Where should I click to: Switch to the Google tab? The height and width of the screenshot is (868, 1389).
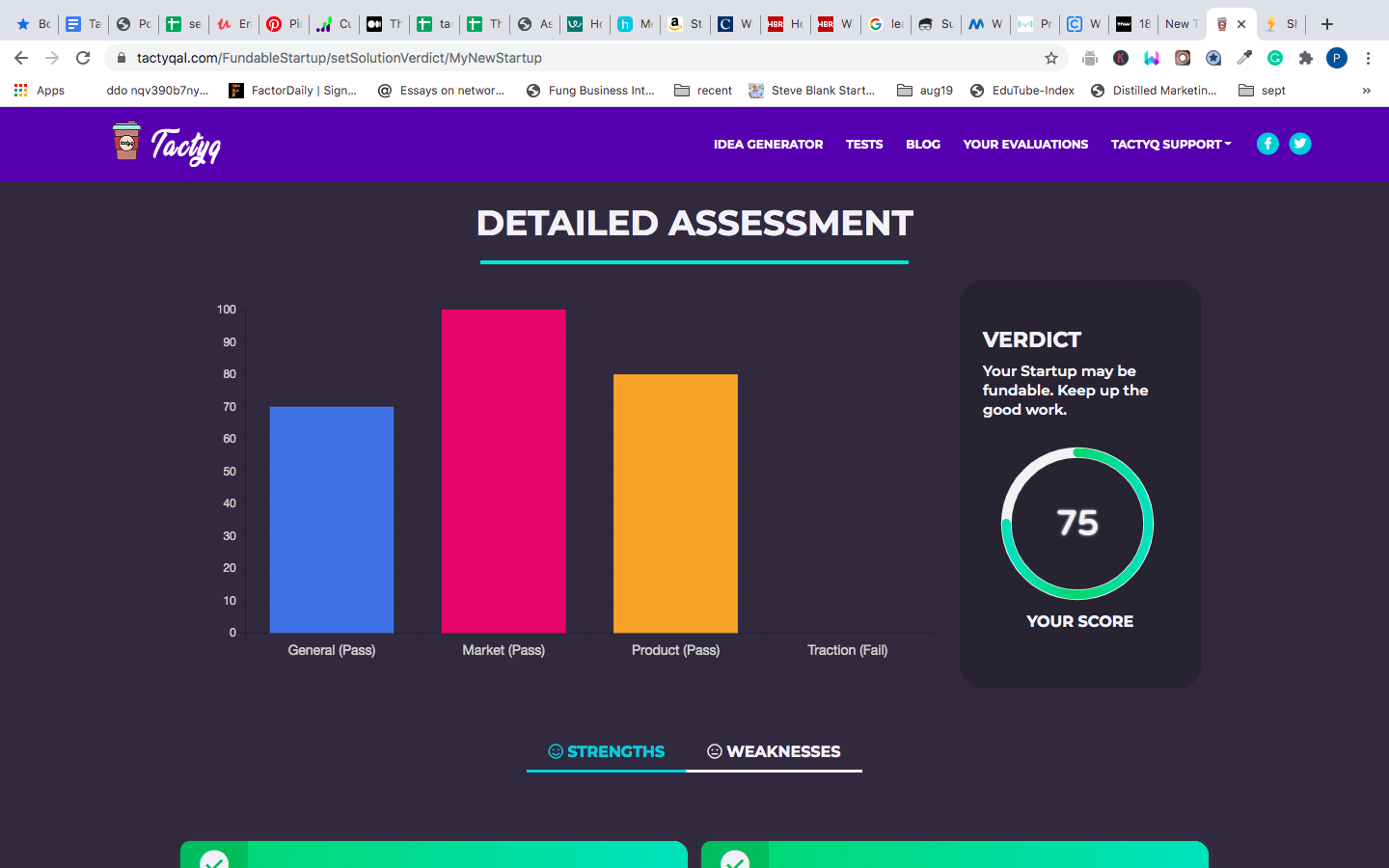coord(886,24)
